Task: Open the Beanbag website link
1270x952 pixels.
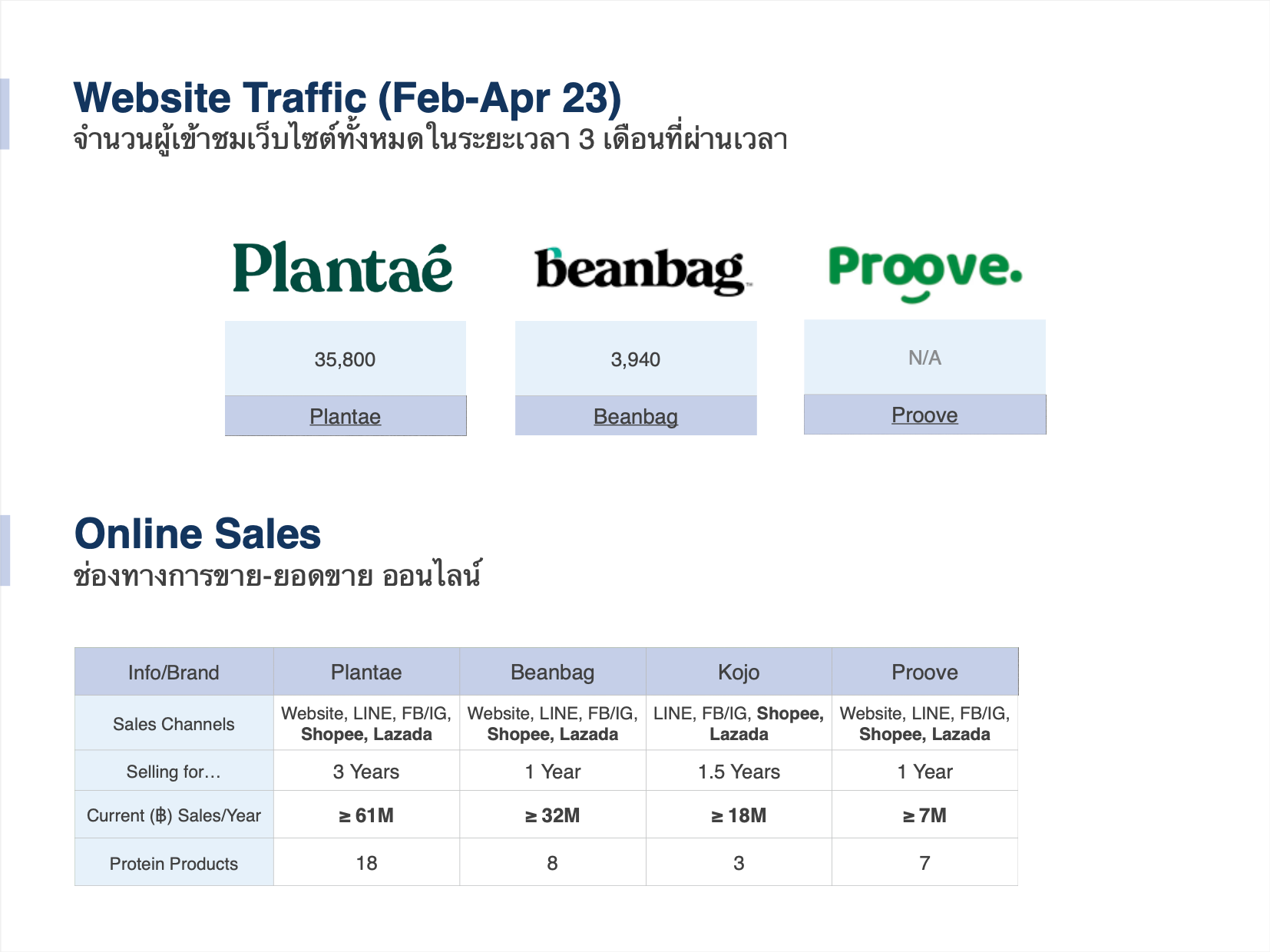Action: click(636, 416)
